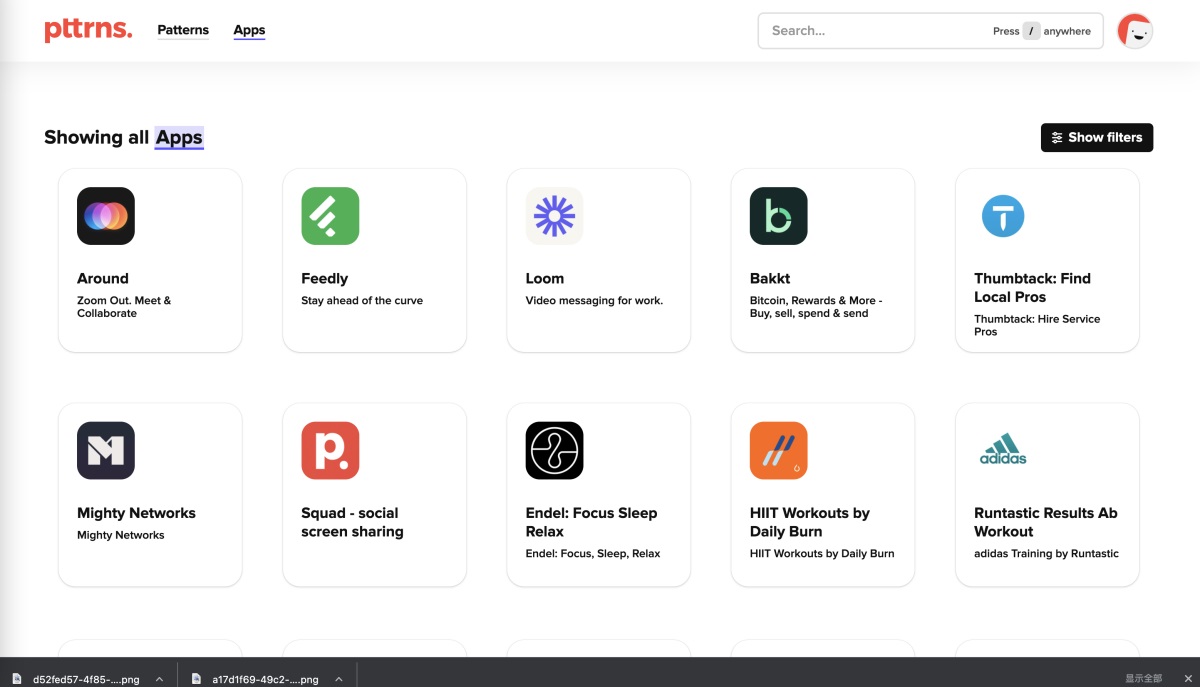
Task: Click the Search input field
Action: pyautogui.click(x=930, y=31)
